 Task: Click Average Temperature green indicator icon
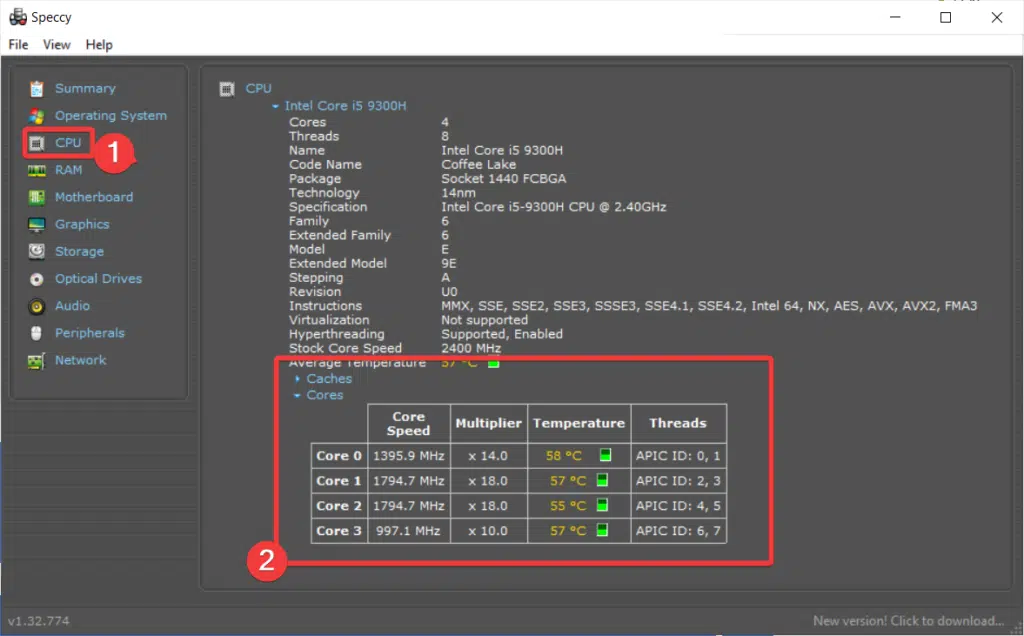pyautogui.click(x=493, y=363)
